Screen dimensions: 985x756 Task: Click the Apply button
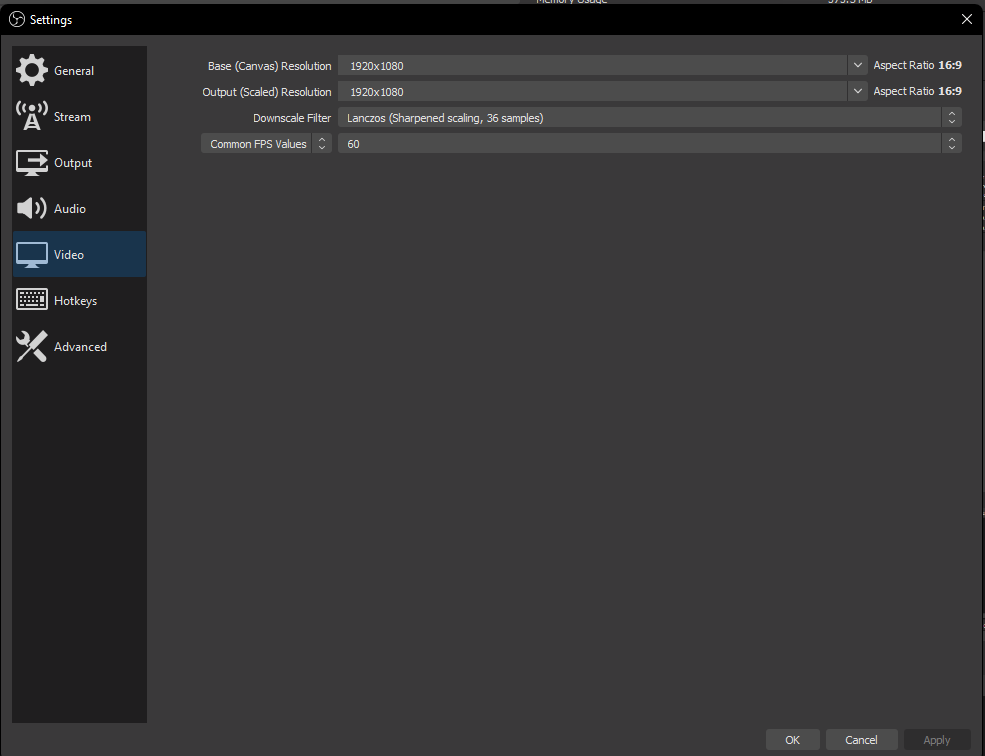click(x=937, y=739)
